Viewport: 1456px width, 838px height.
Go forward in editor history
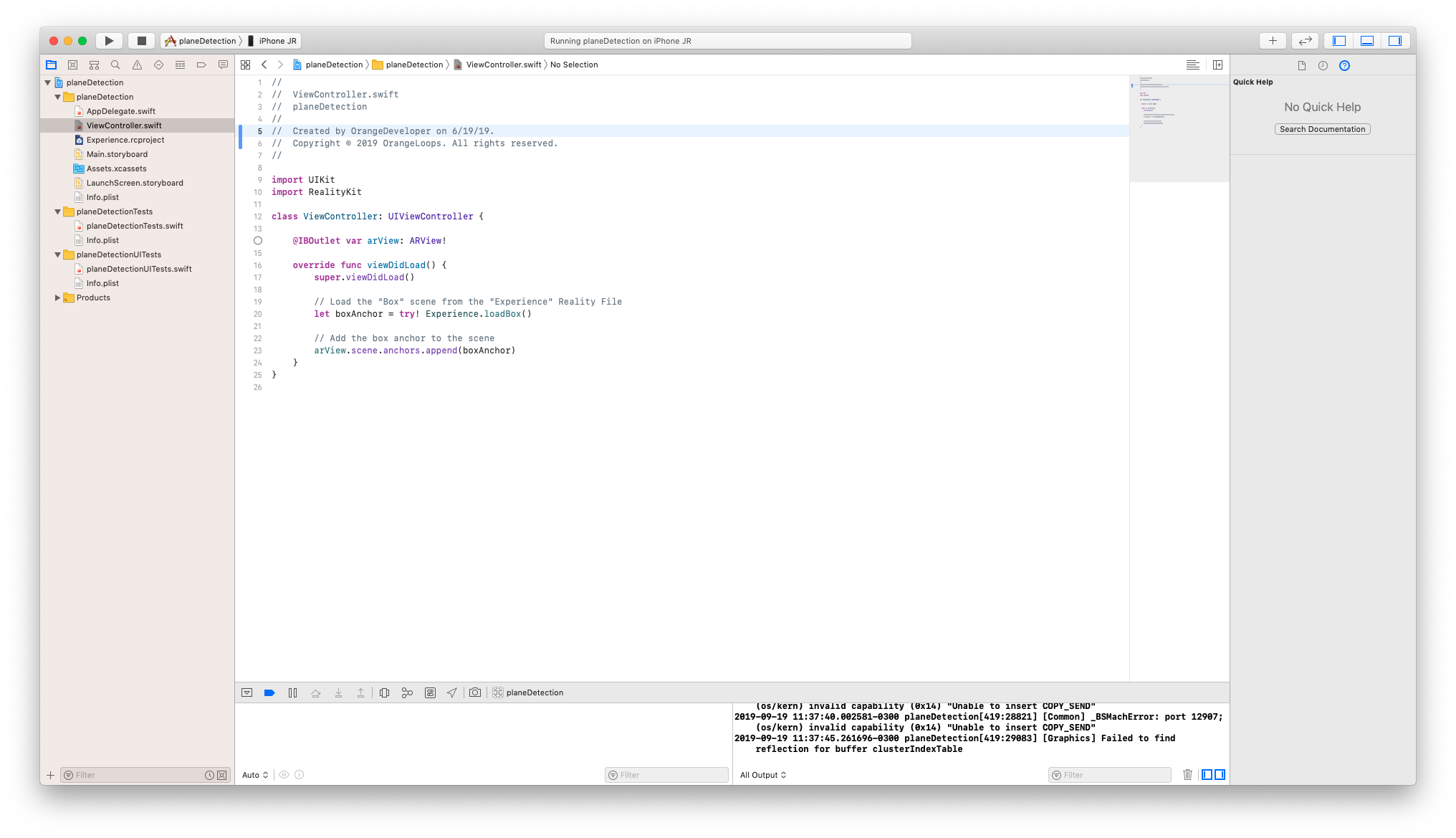(x=280, y=65)
